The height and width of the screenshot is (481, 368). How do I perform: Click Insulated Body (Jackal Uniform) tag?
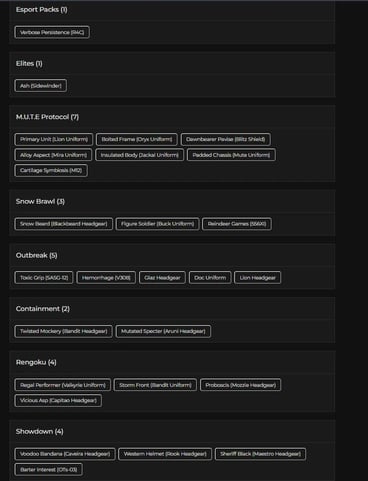click(139, 155)
